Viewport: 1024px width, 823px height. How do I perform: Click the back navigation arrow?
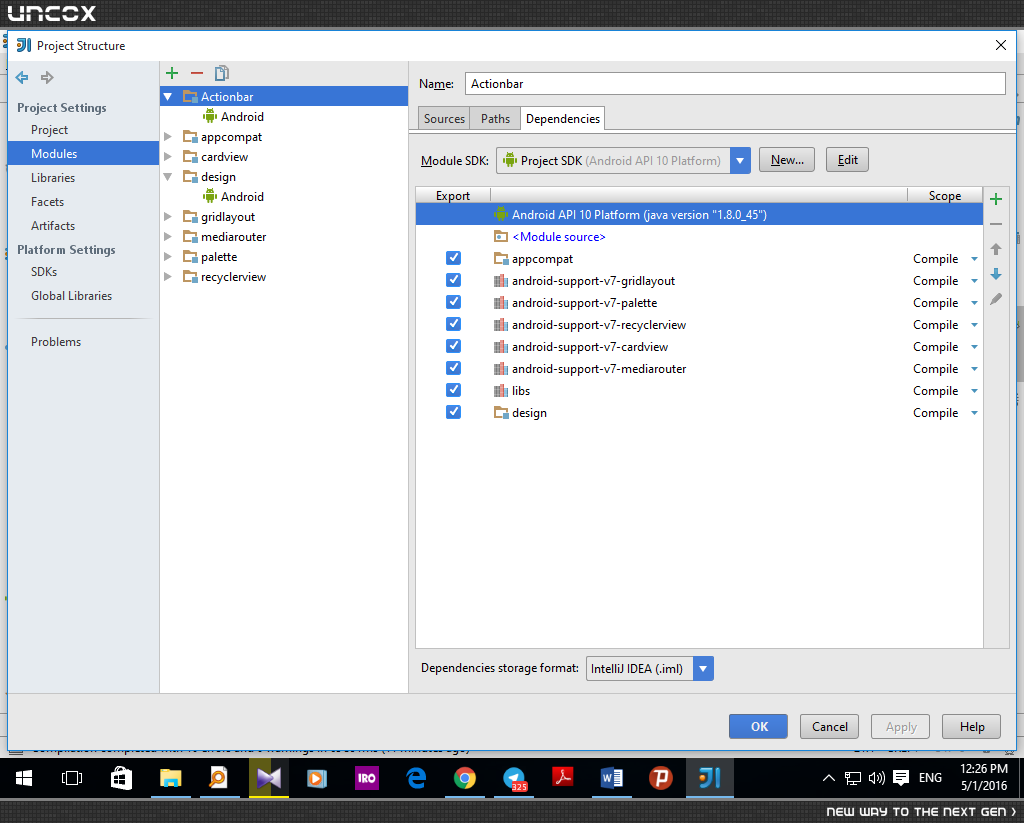pos(22,78)
